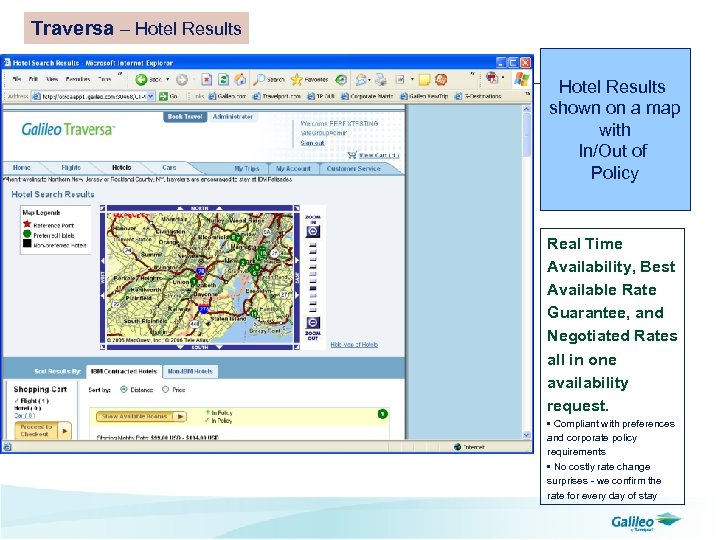Switch to the Cars tab

tap(169, 168)
